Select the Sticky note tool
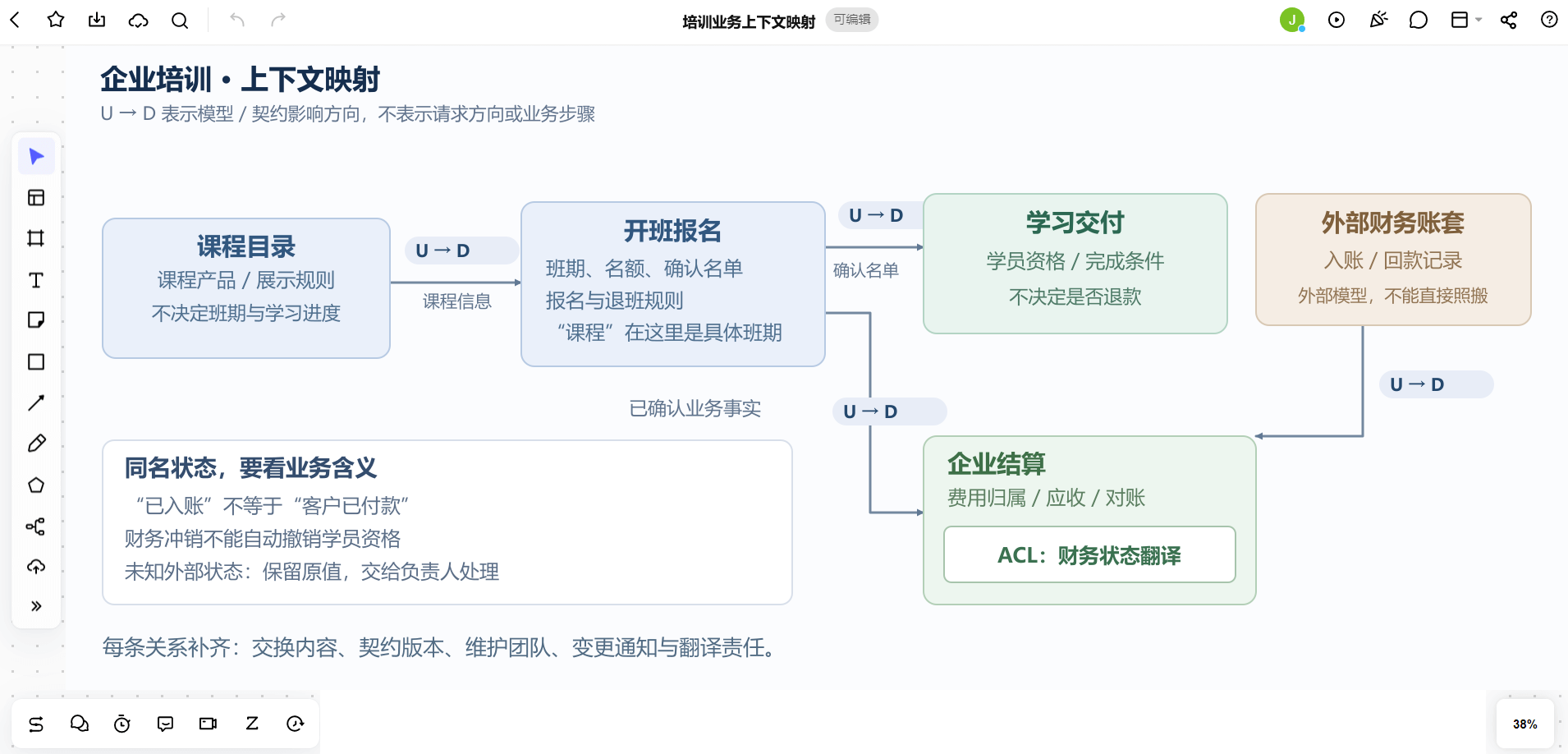The width and height of the screenshot is (1568, 754). click(x=36, y=320)
